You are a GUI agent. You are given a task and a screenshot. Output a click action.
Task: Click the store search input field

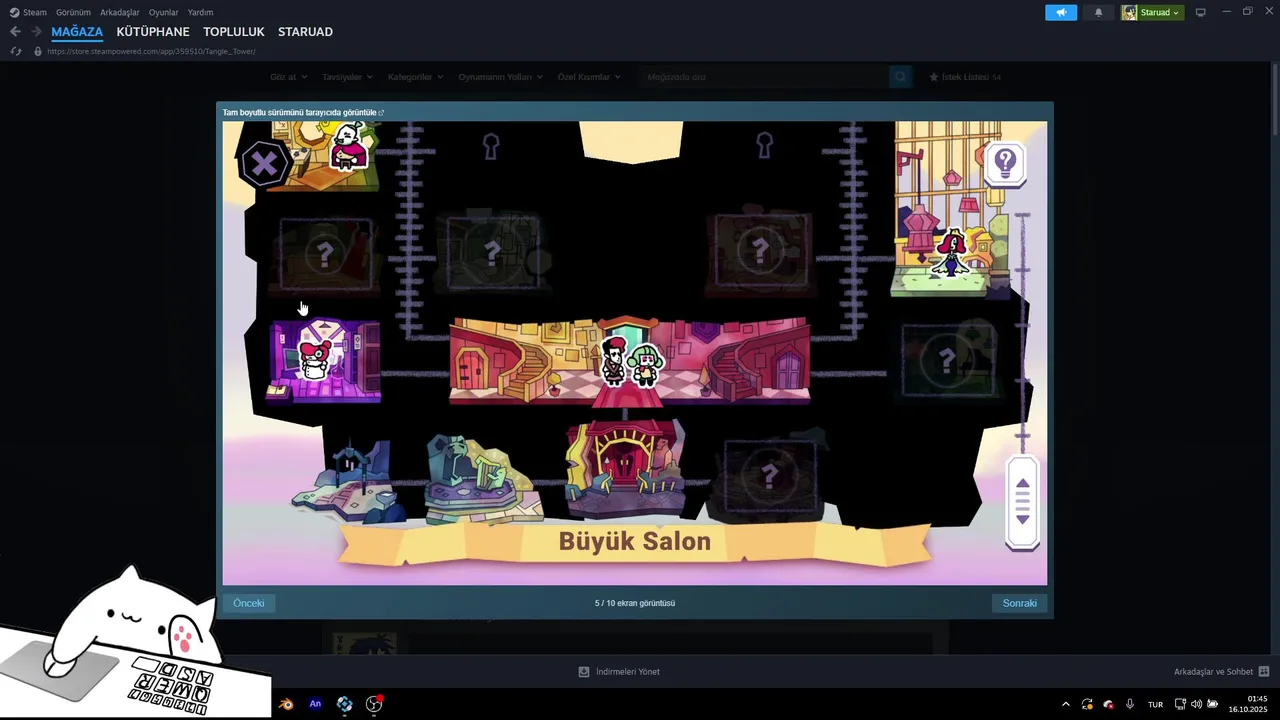(763, 77)
